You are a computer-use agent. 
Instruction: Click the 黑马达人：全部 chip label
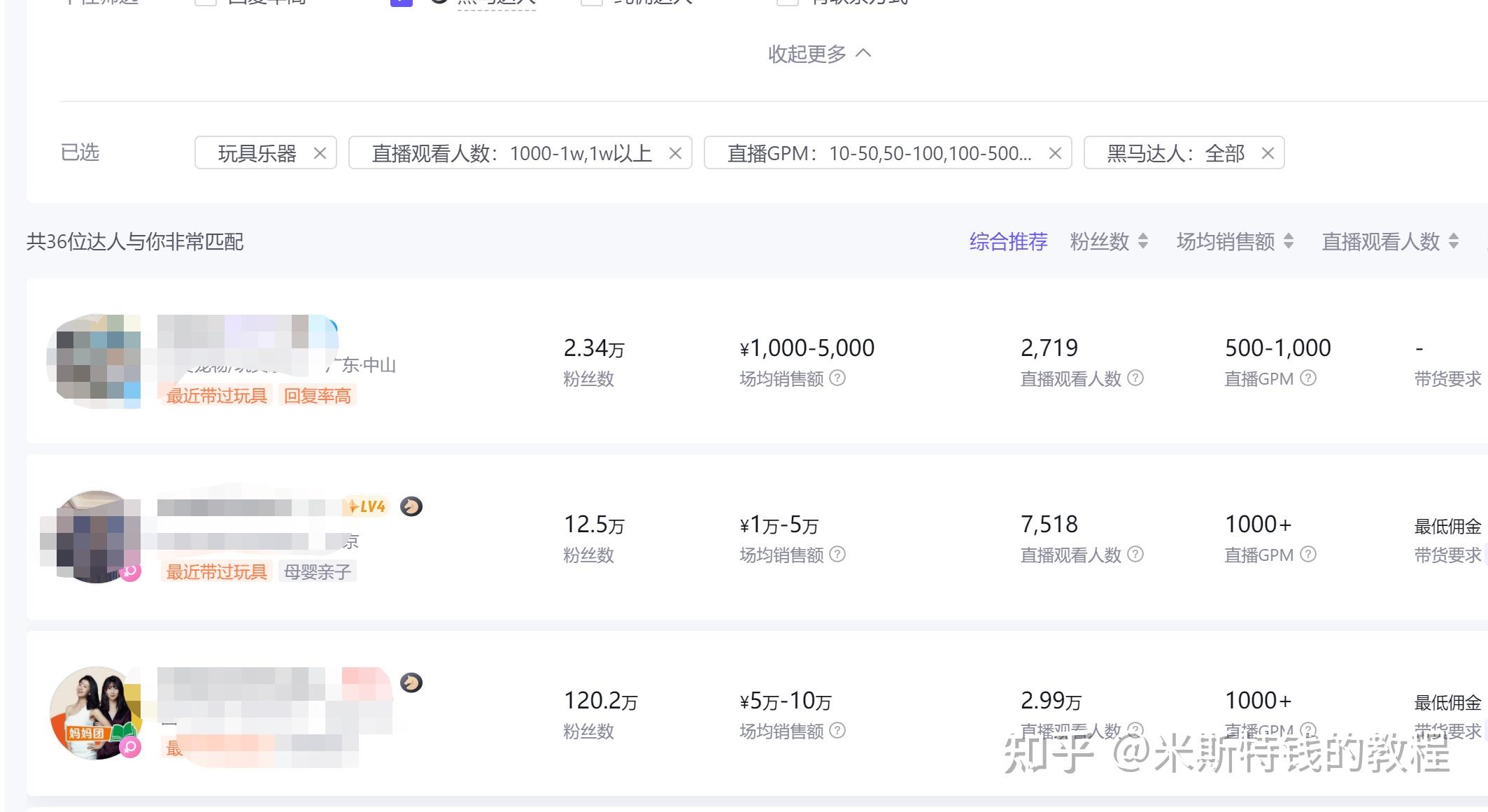[x=1175, y=153]
